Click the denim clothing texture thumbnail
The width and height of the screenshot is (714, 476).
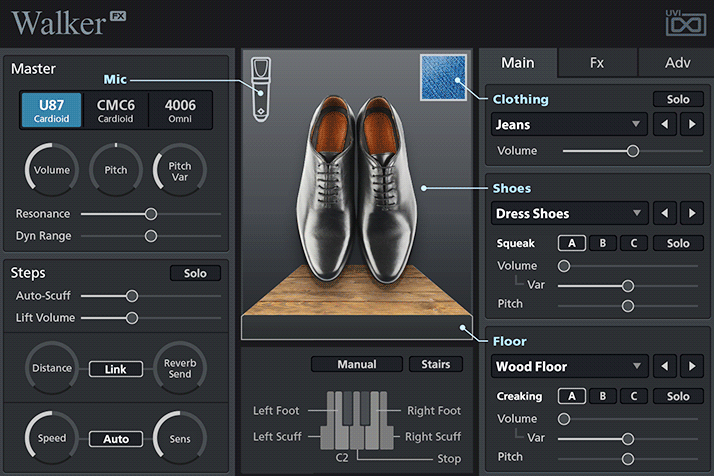[x=443, y=78]
